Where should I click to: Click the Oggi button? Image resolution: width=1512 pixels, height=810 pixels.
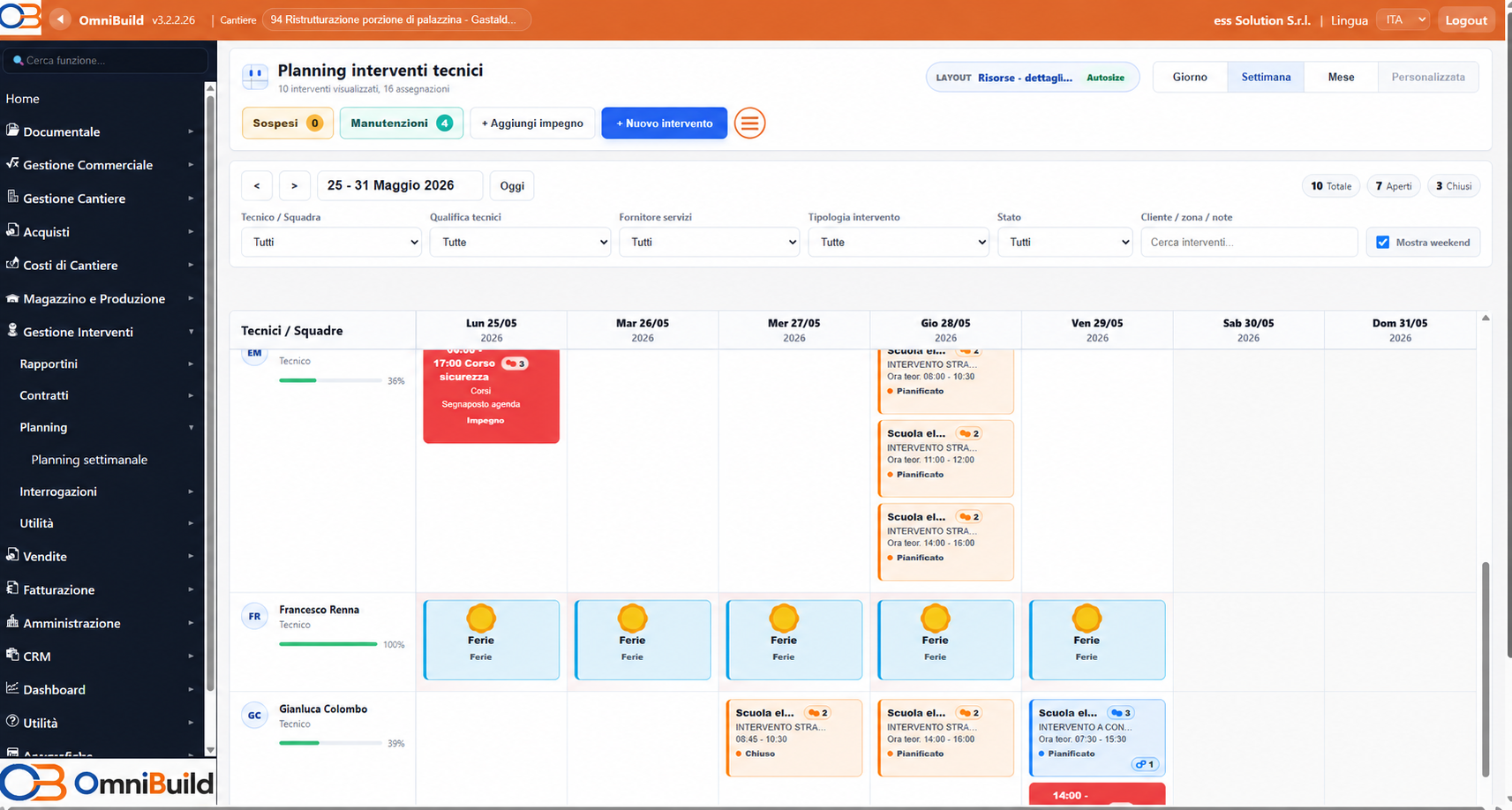click(512, 185)
